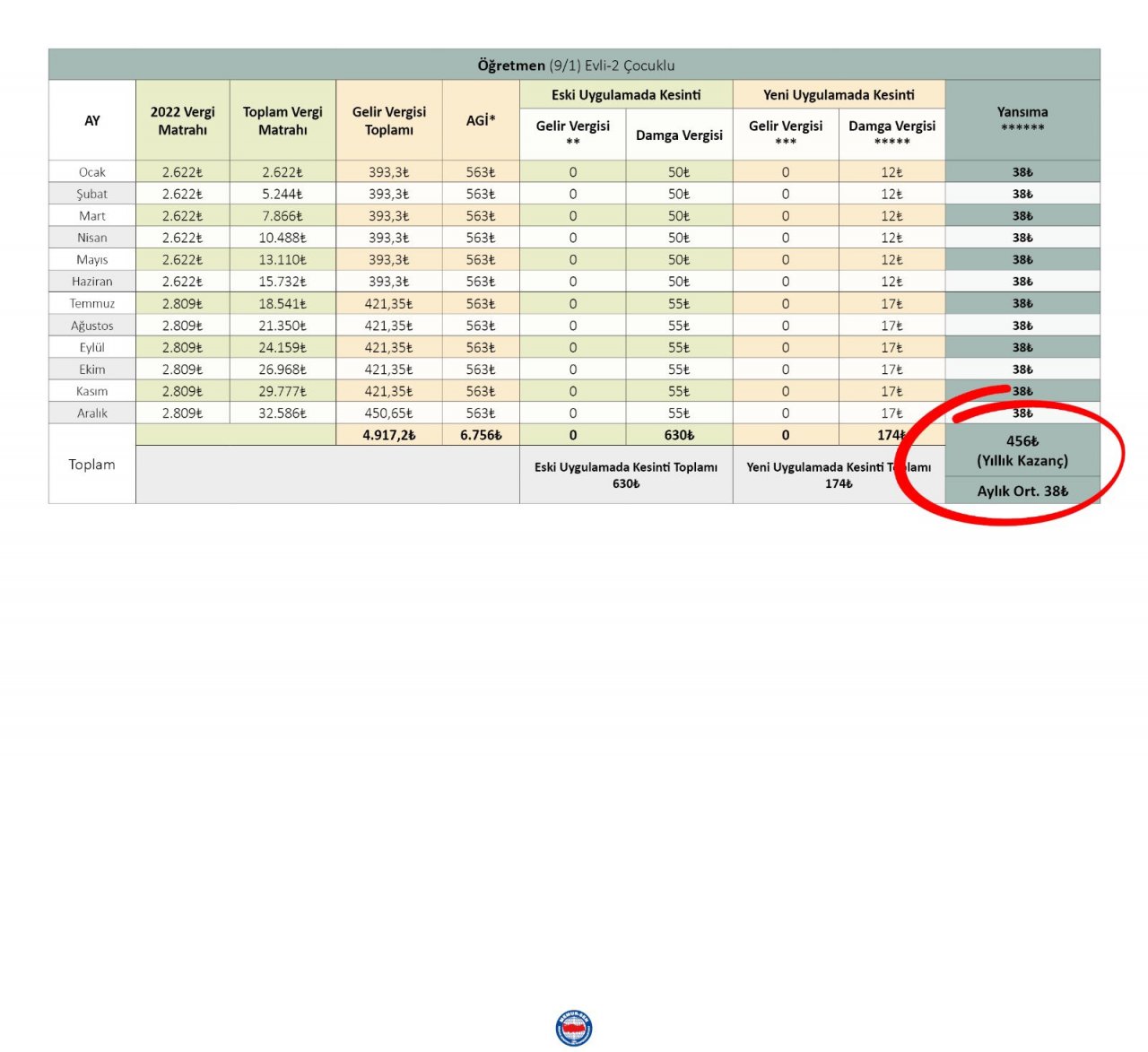1148x1052 pixels.
Task: Select the 'AY' column header
Action: pyautogui.click(x=91, y=121)
